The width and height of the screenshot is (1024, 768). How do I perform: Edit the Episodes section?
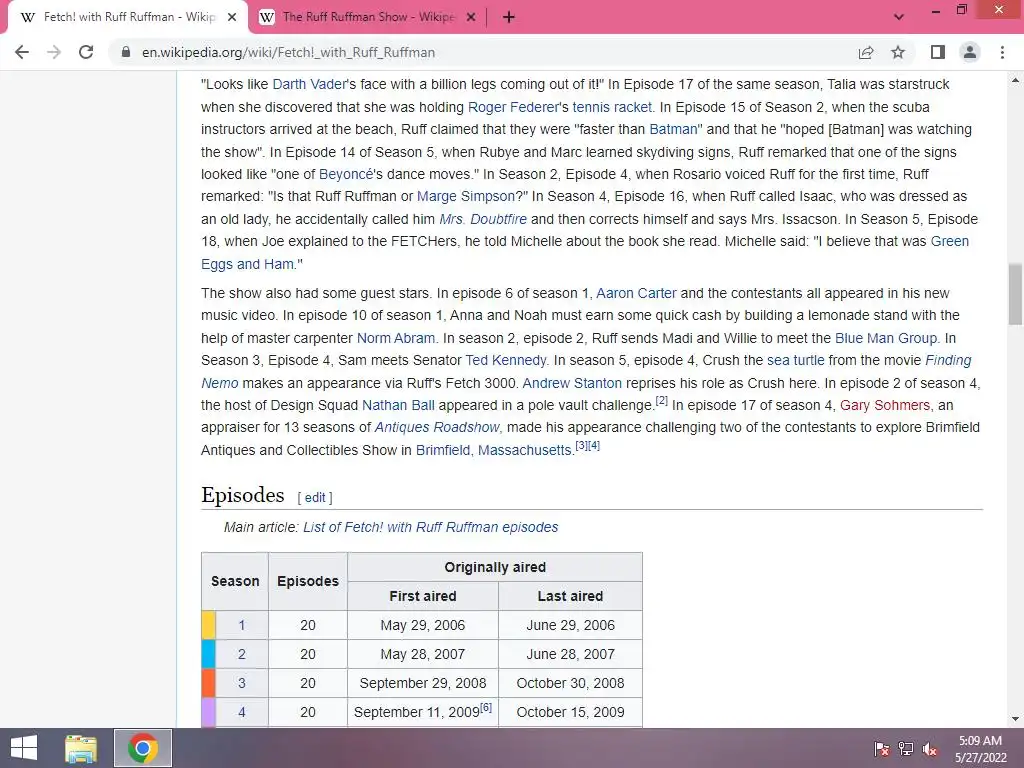[x=315, y=498]
